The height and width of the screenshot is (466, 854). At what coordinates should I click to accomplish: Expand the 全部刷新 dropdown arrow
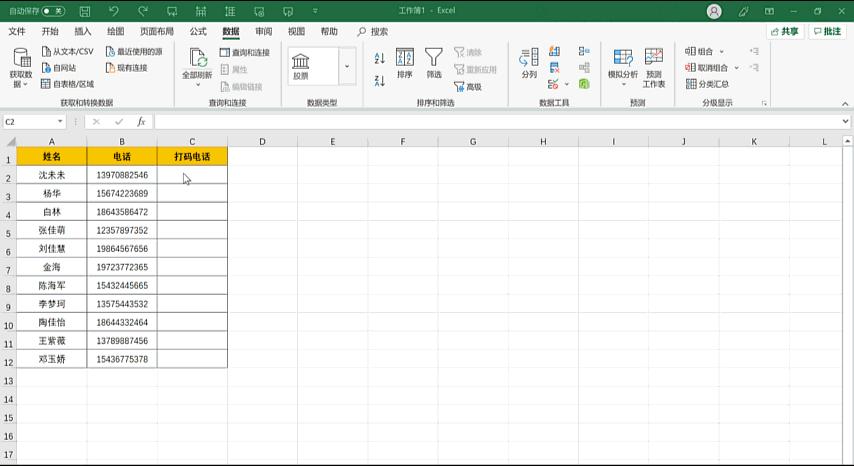coord(197,84)
